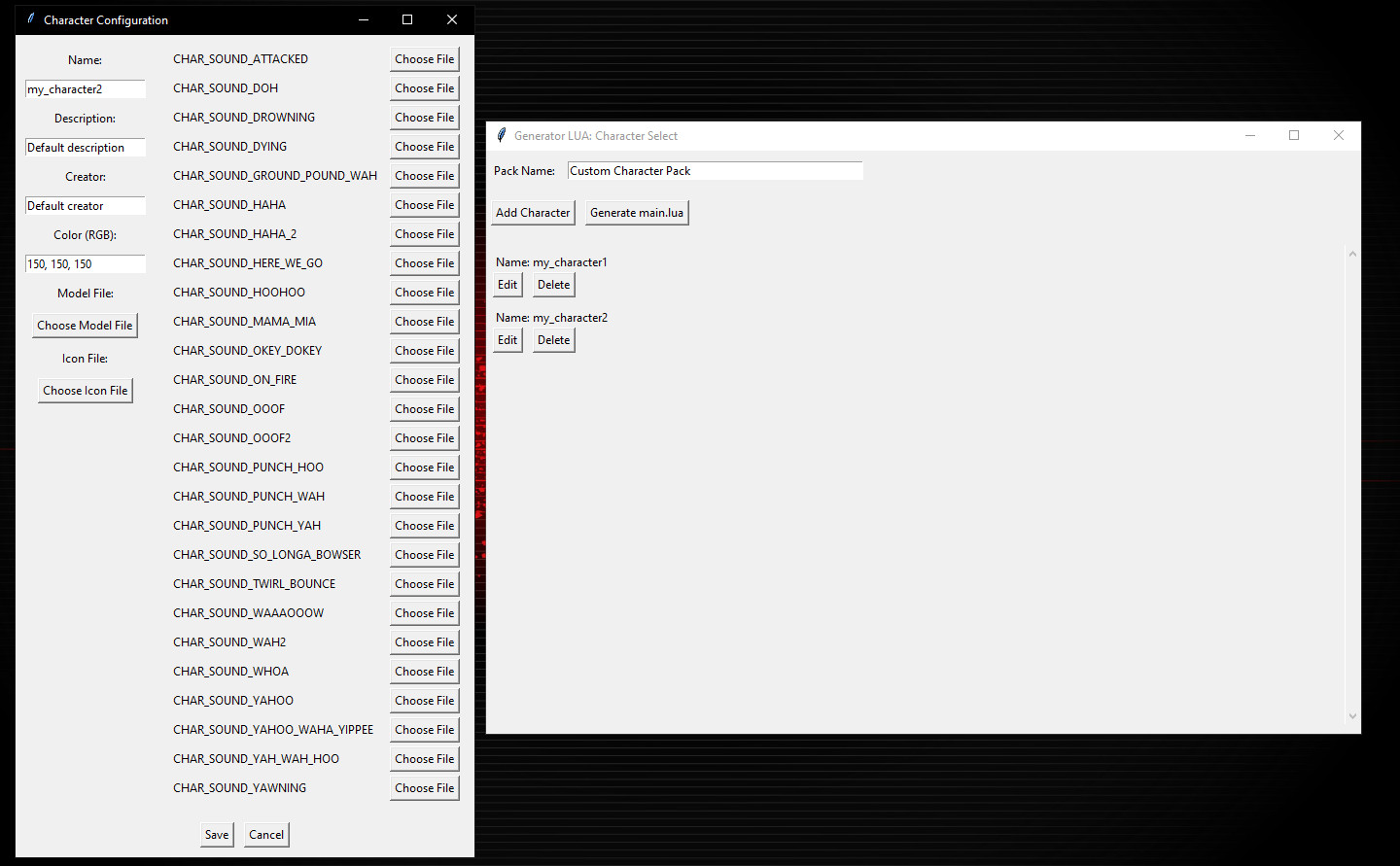Click the Save button

(x=217, y=835)
